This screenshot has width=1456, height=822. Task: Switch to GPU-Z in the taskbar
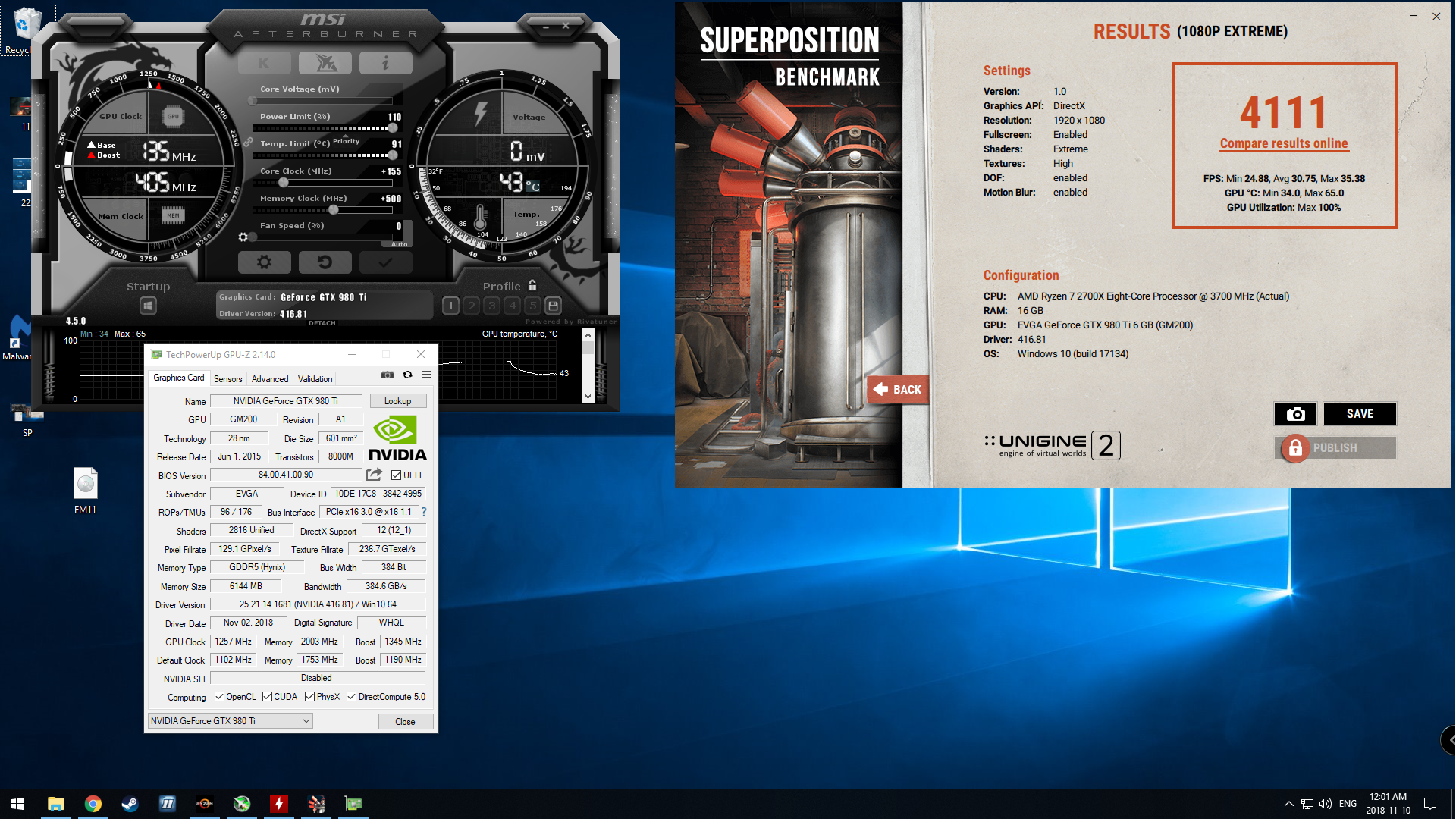(x=353, y=805)
